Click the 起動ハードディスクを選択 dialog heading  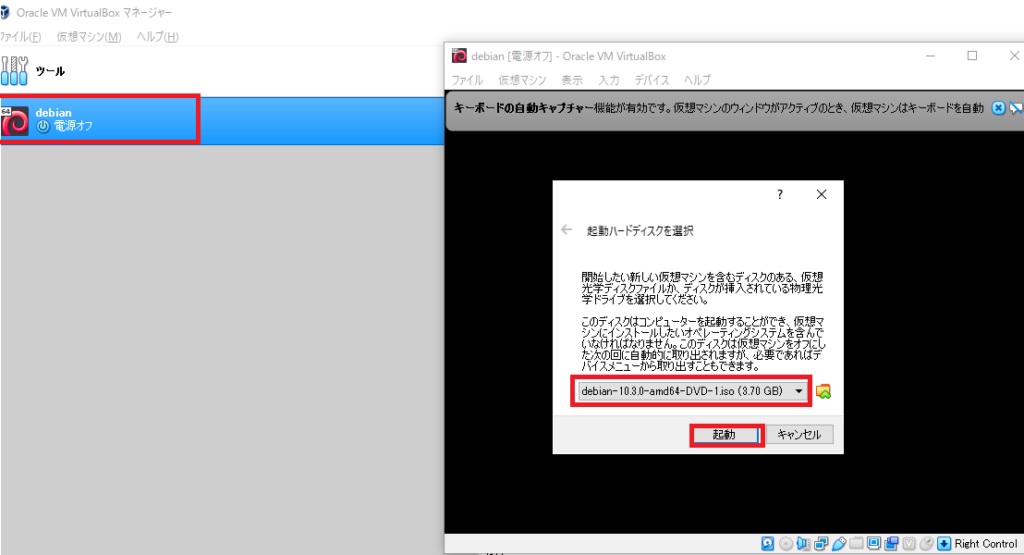coord(640,230)
